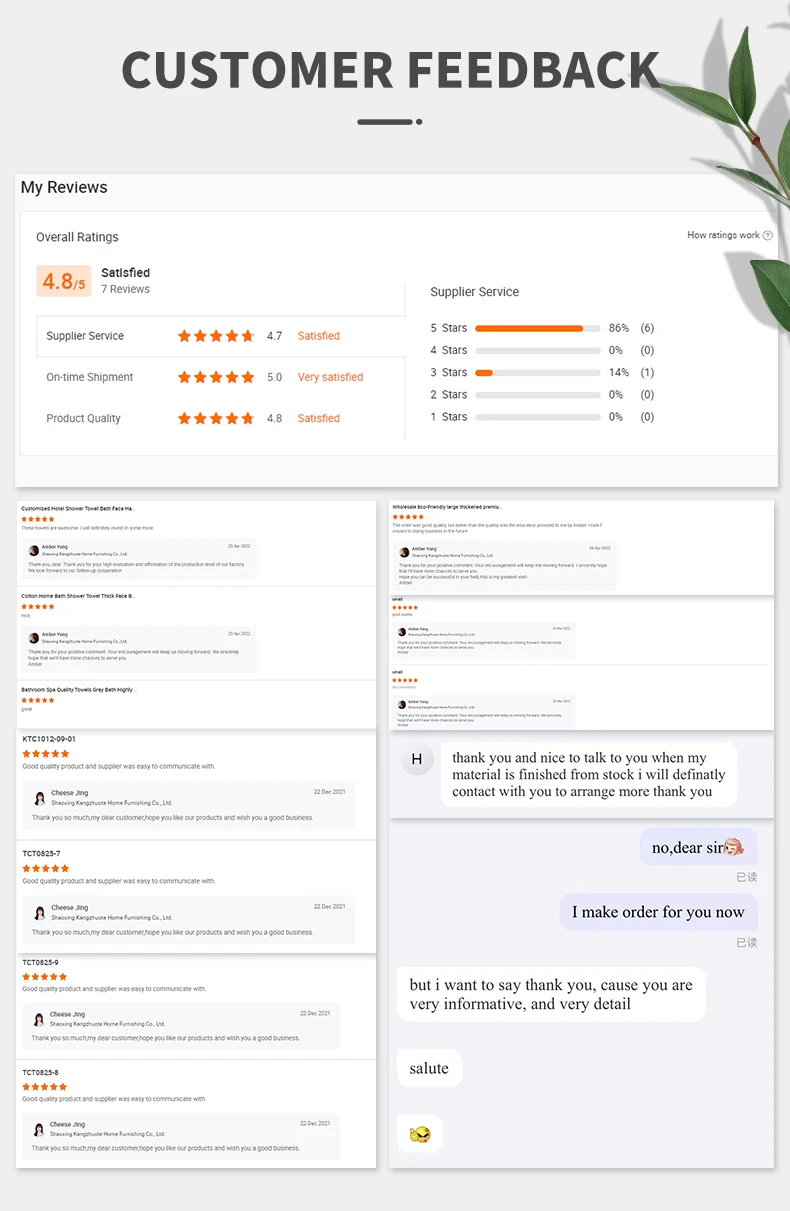
Task: Select the Product Quality rating category
Action: coord(83,418)
